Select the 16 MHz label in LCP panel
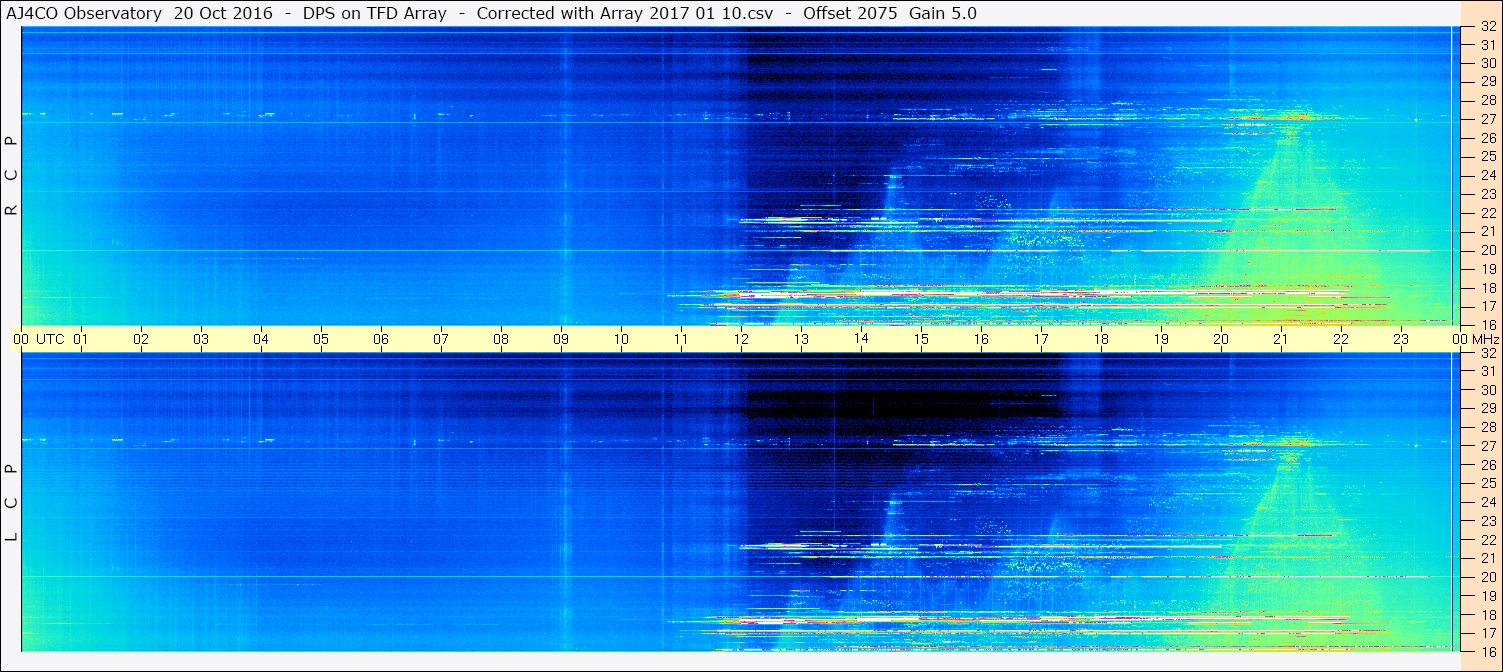 tap(1488, 651)
